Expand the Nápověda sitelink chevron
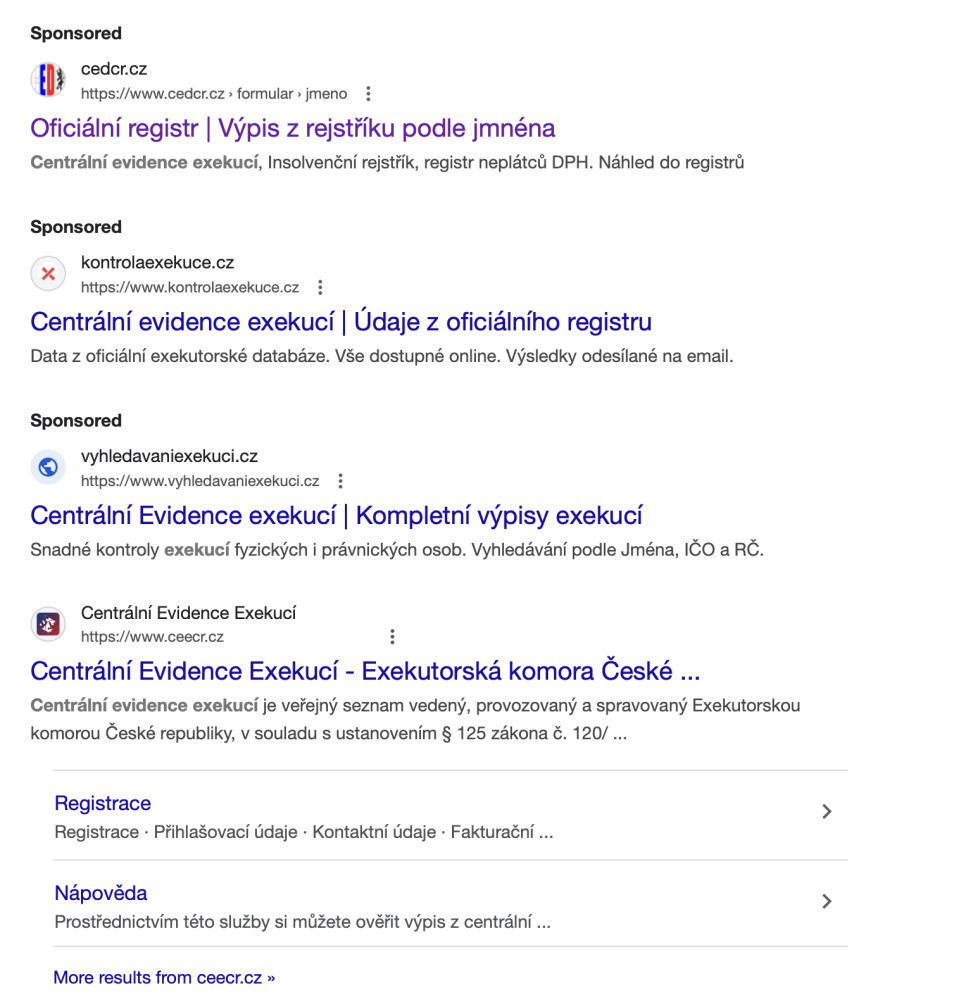 [x=826, y=902]
